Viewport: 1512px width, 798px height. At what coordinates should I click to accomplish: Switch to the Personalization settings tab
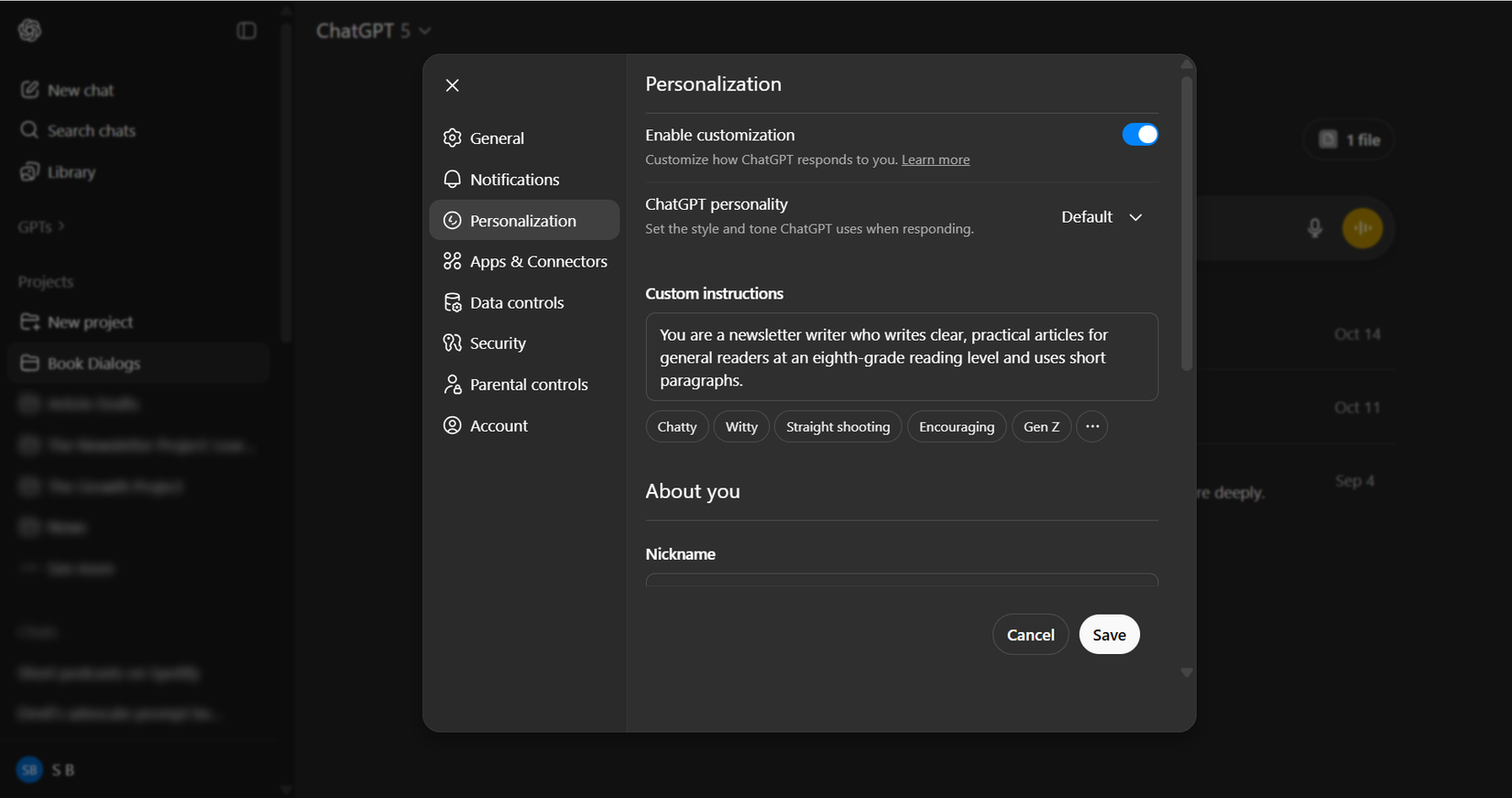pyautogui.click(x=523, y=221)
